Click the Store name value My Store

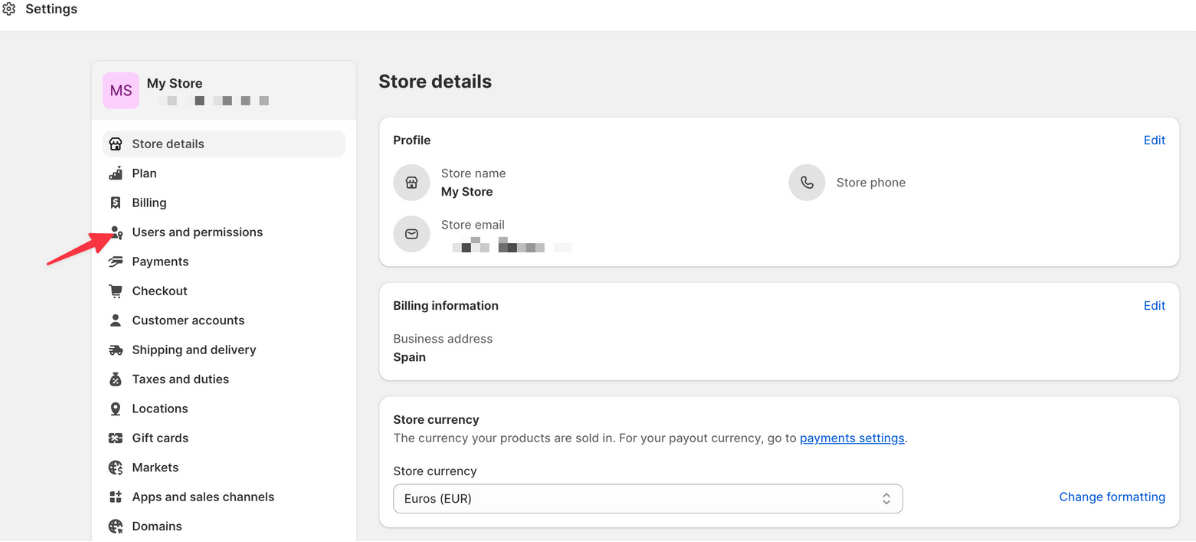[x=467, y=192]
